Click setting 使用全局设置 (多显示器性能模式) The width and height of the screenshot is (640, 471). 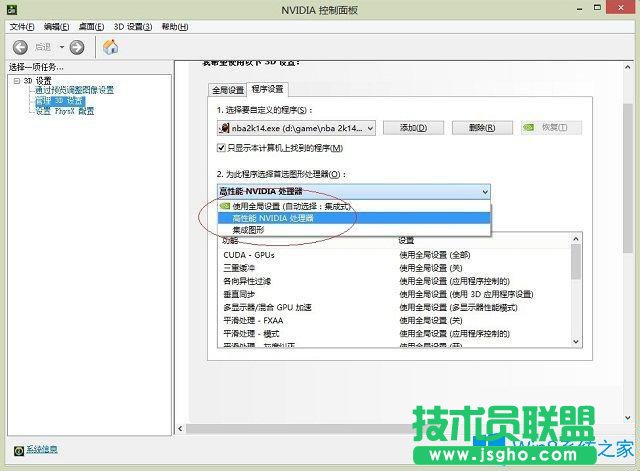(x=458, y=307)
